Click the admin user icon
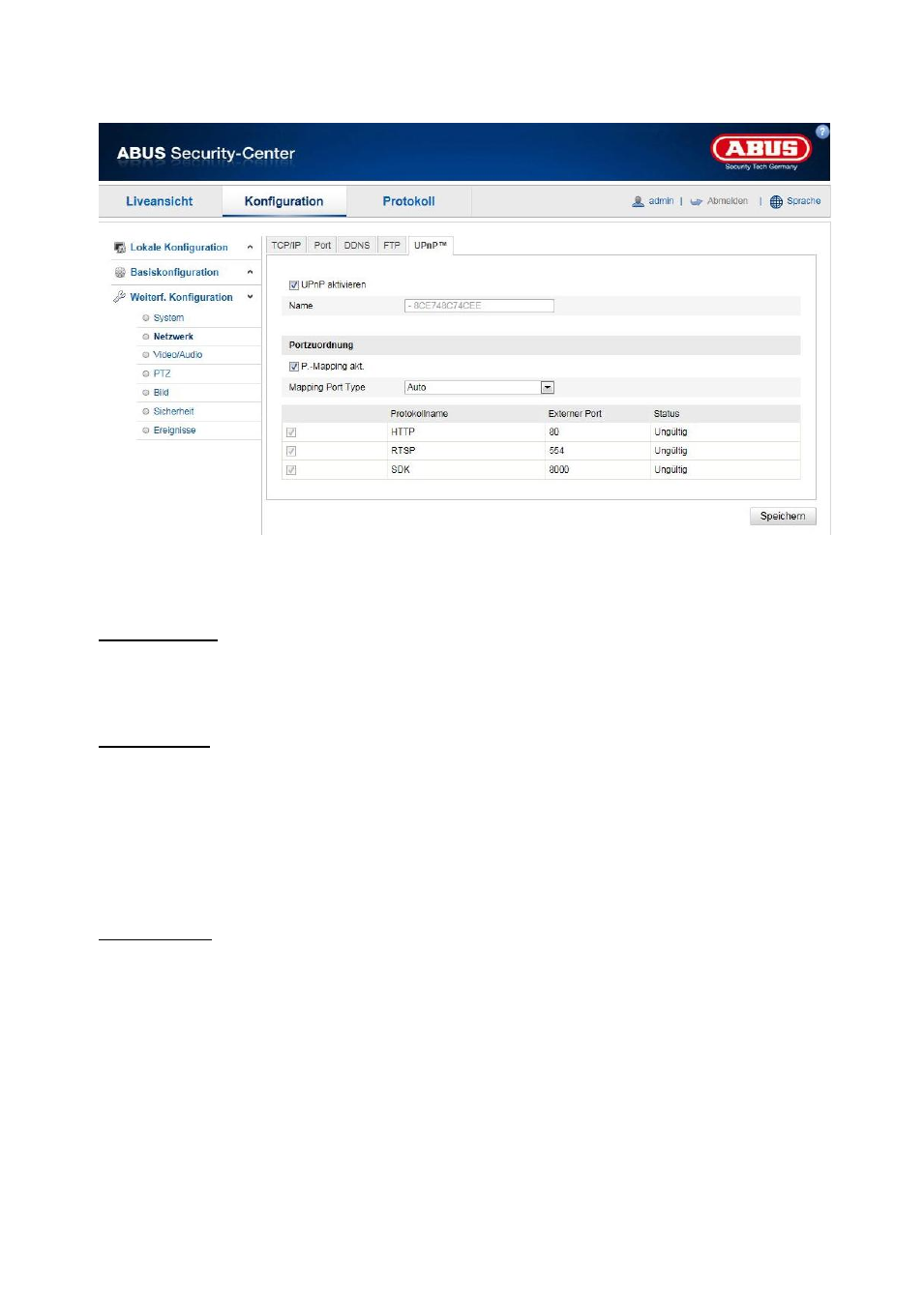The width and height of the screenshot is (924, 1306). (638, 201)
